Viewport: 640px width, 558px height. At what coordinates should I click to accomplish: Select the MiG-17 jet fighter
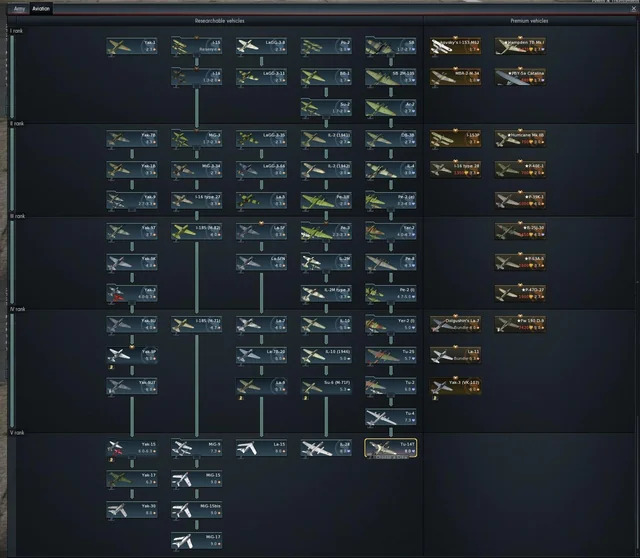tap(197, 542)
